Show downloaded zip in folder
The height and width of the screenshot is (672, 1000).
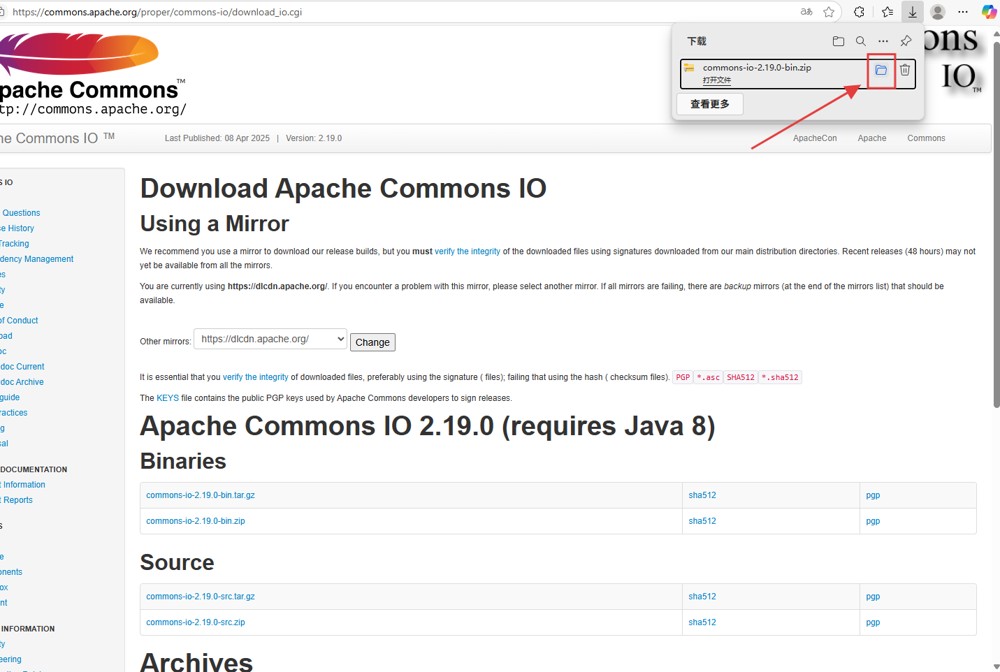[881, 70]
